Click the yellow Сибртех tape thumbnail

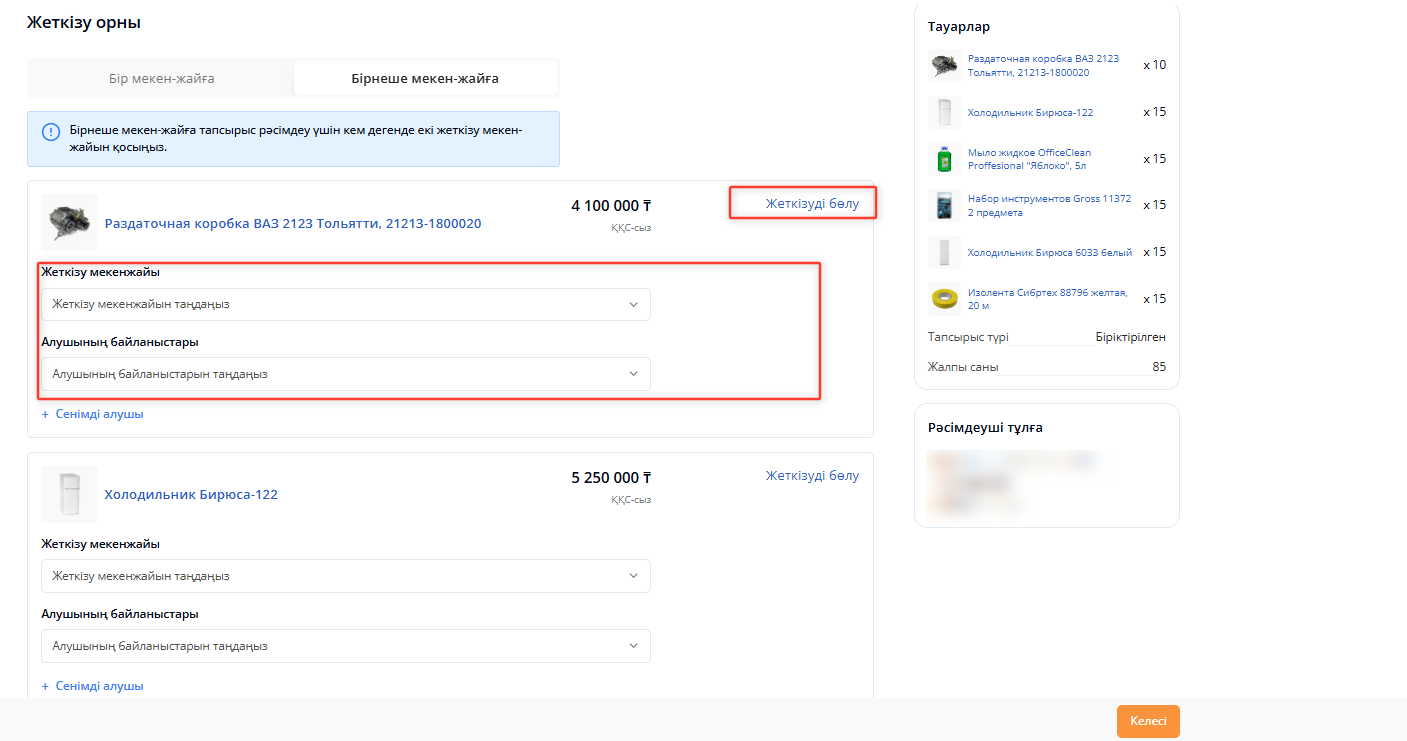[x=943, y=298]
